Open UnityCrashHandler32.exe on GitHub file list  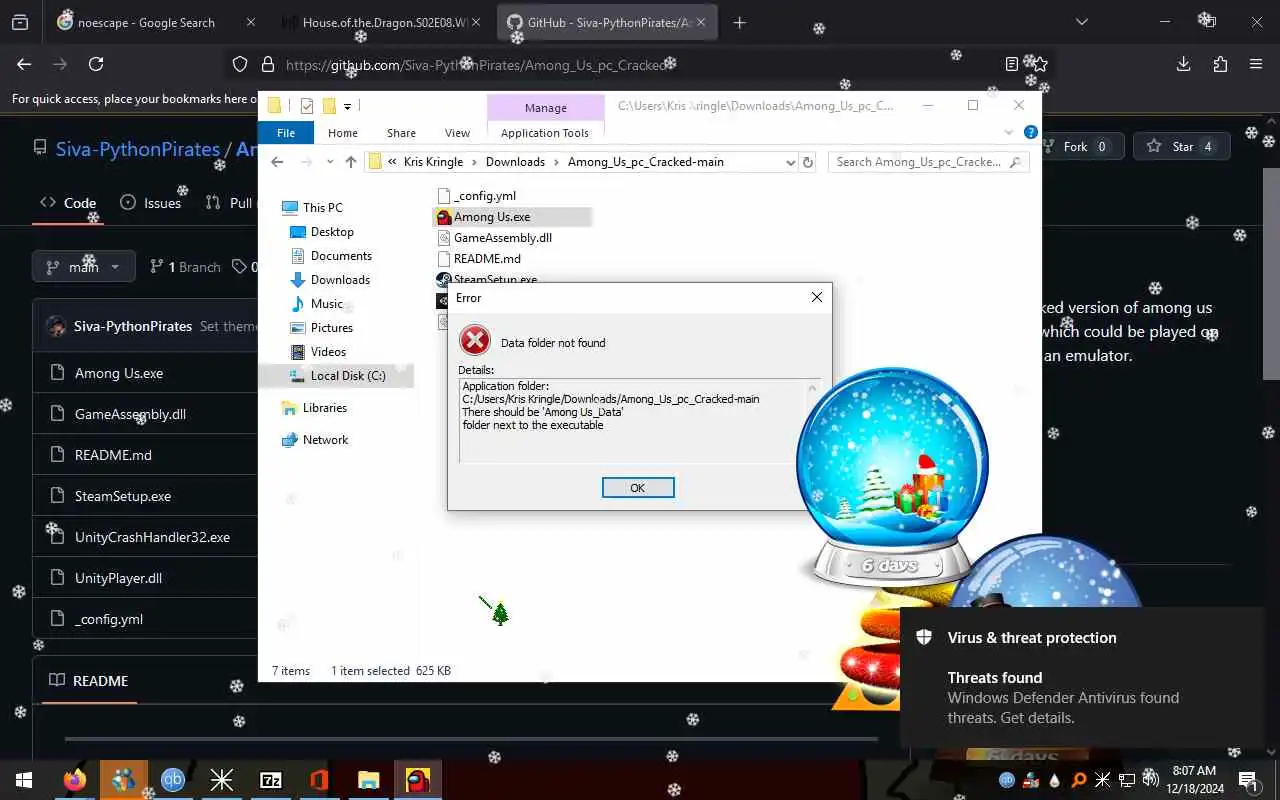pos(152,537)
